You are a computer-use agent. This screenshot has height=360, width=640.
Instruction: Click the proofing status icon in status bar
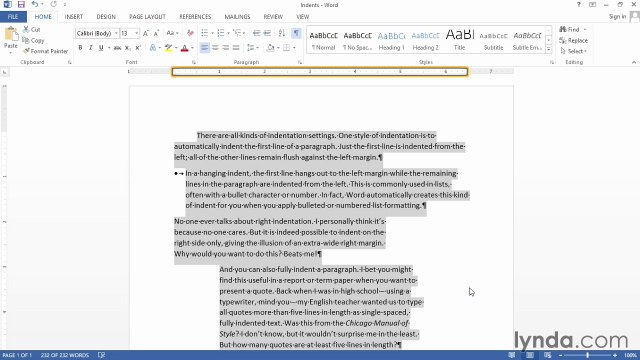point(102,355)
